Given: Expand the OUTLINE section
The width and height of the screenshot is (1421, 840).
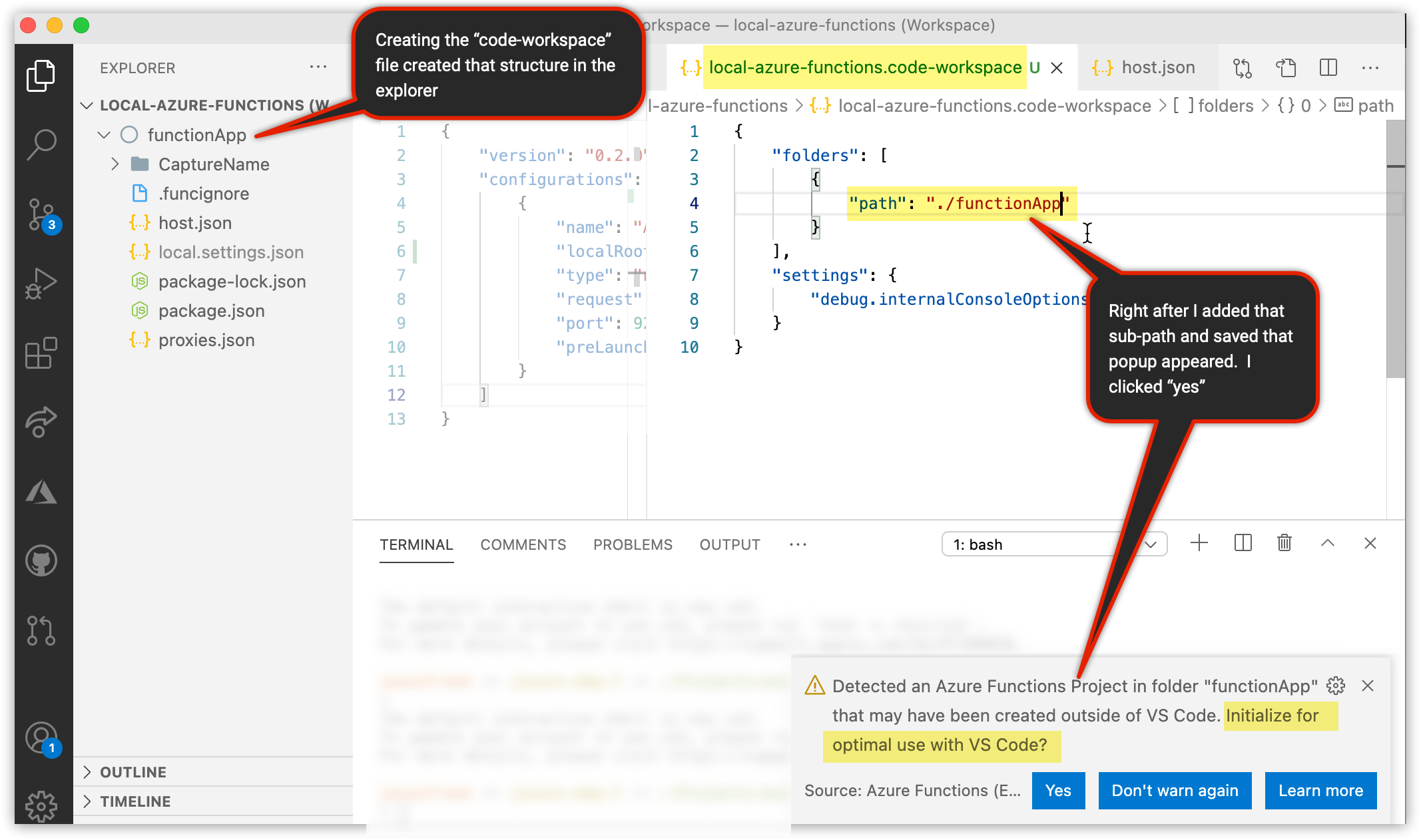Looking at the screenshot, I should pyautogui.click(x=133, y=772).
